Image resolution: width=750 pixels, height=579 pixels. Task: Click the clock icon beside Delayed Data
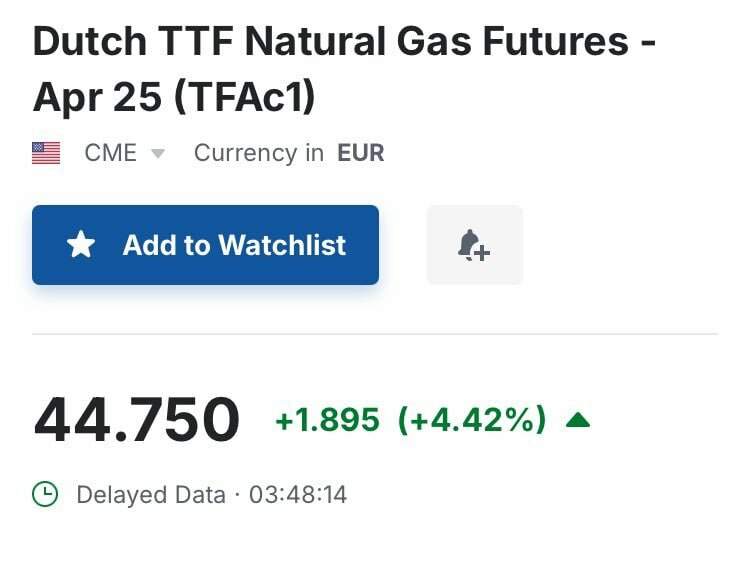coord(45,494)
